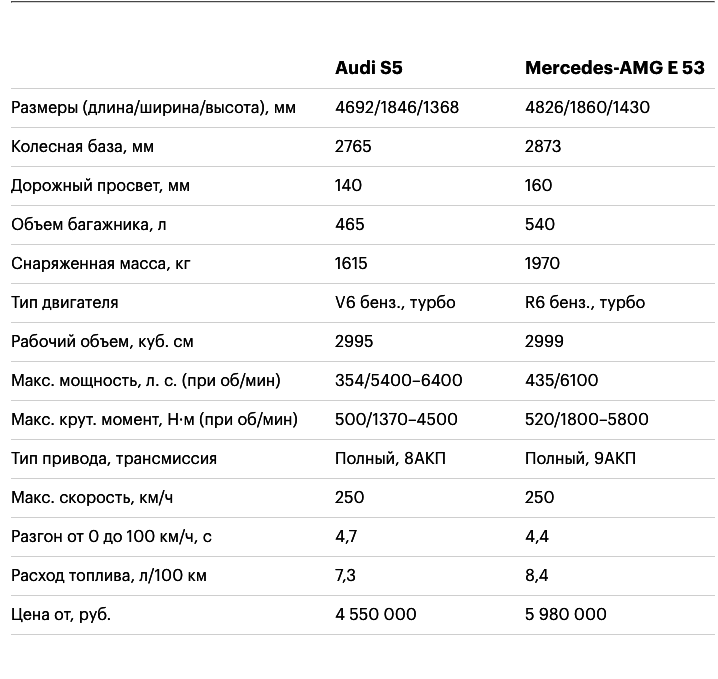718x679 pixels.
Task: Click the Mercedes curb weight 1970
Action: [x=543, y=263]
